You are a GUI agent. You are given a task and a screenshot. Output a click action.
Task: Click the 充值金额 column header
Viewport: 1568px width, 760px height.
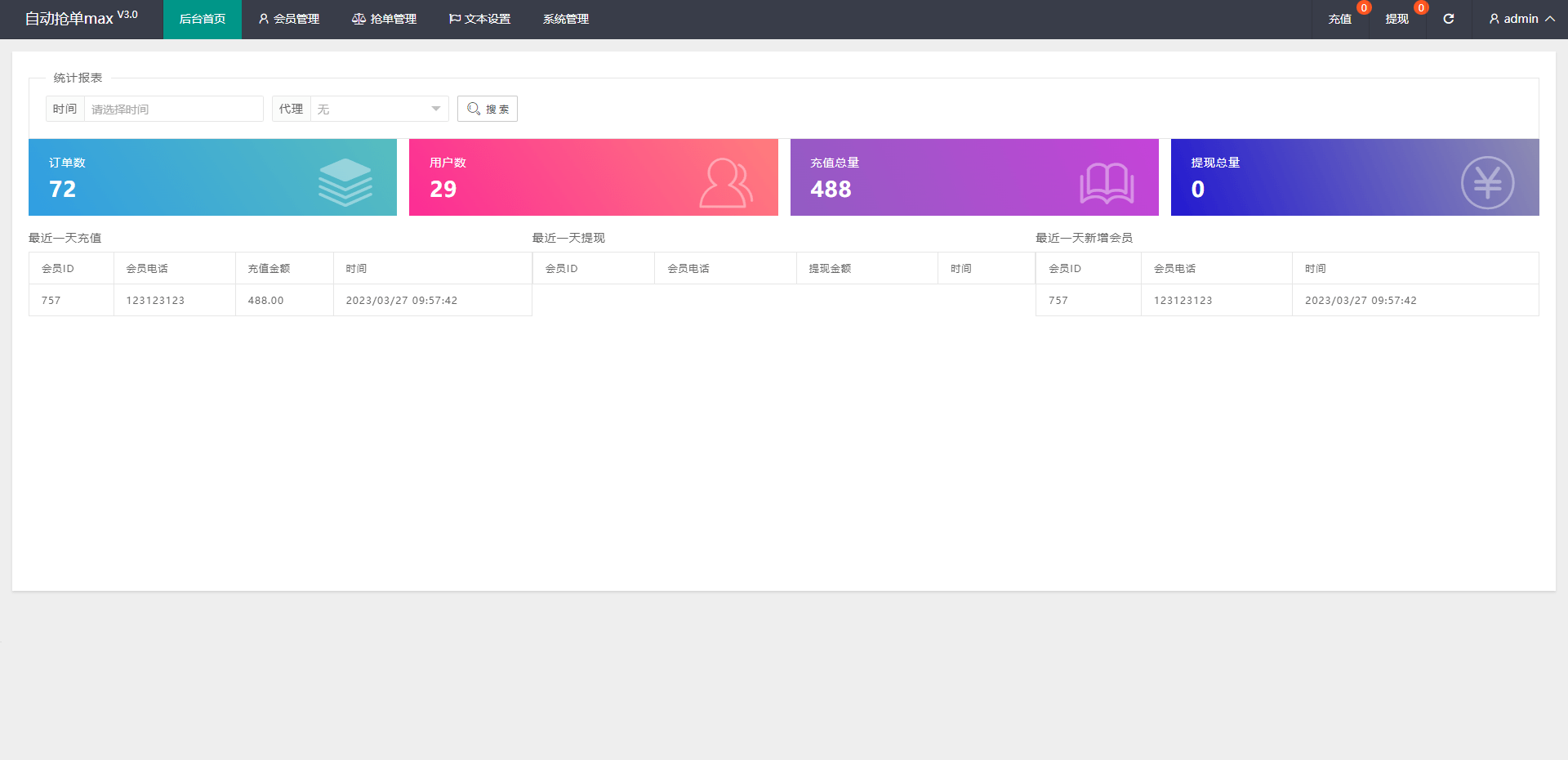coord(269,268)
